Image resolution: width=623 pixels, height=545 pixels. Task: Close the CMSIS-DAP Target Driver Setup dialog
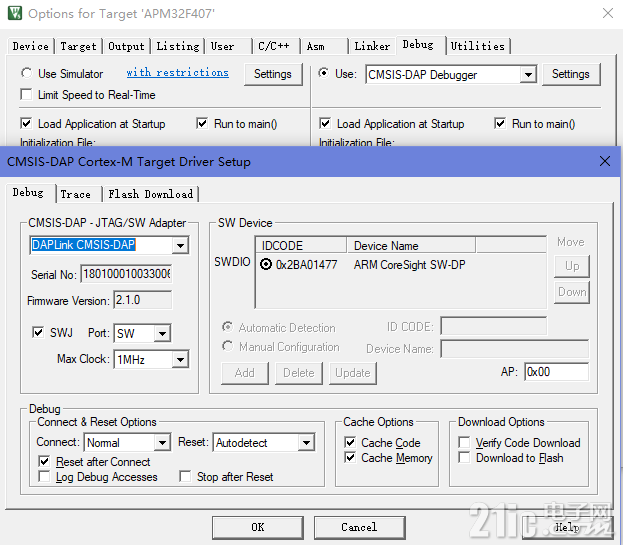click(x=605, y=161)
